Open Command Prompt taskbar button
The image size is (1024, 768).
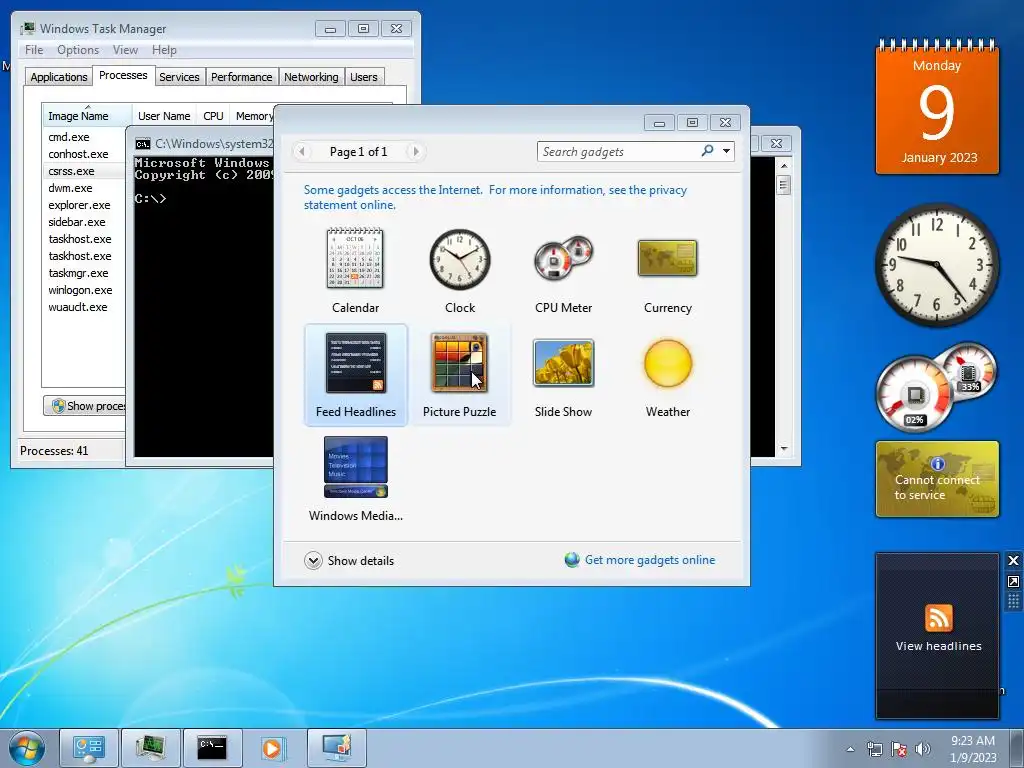[x=212, y=748]
